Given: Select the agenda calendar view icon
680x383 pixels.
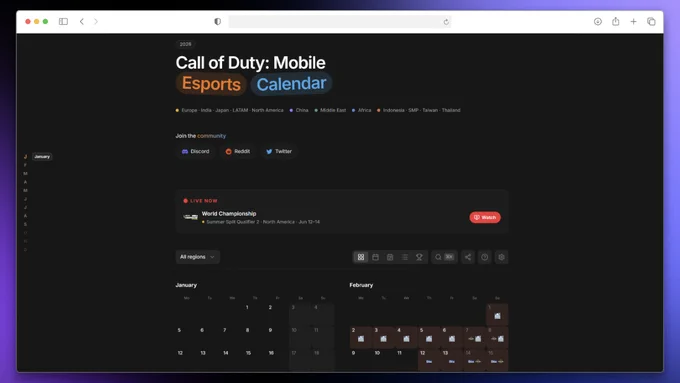Looking at the screenshot, I should [390, 257].
